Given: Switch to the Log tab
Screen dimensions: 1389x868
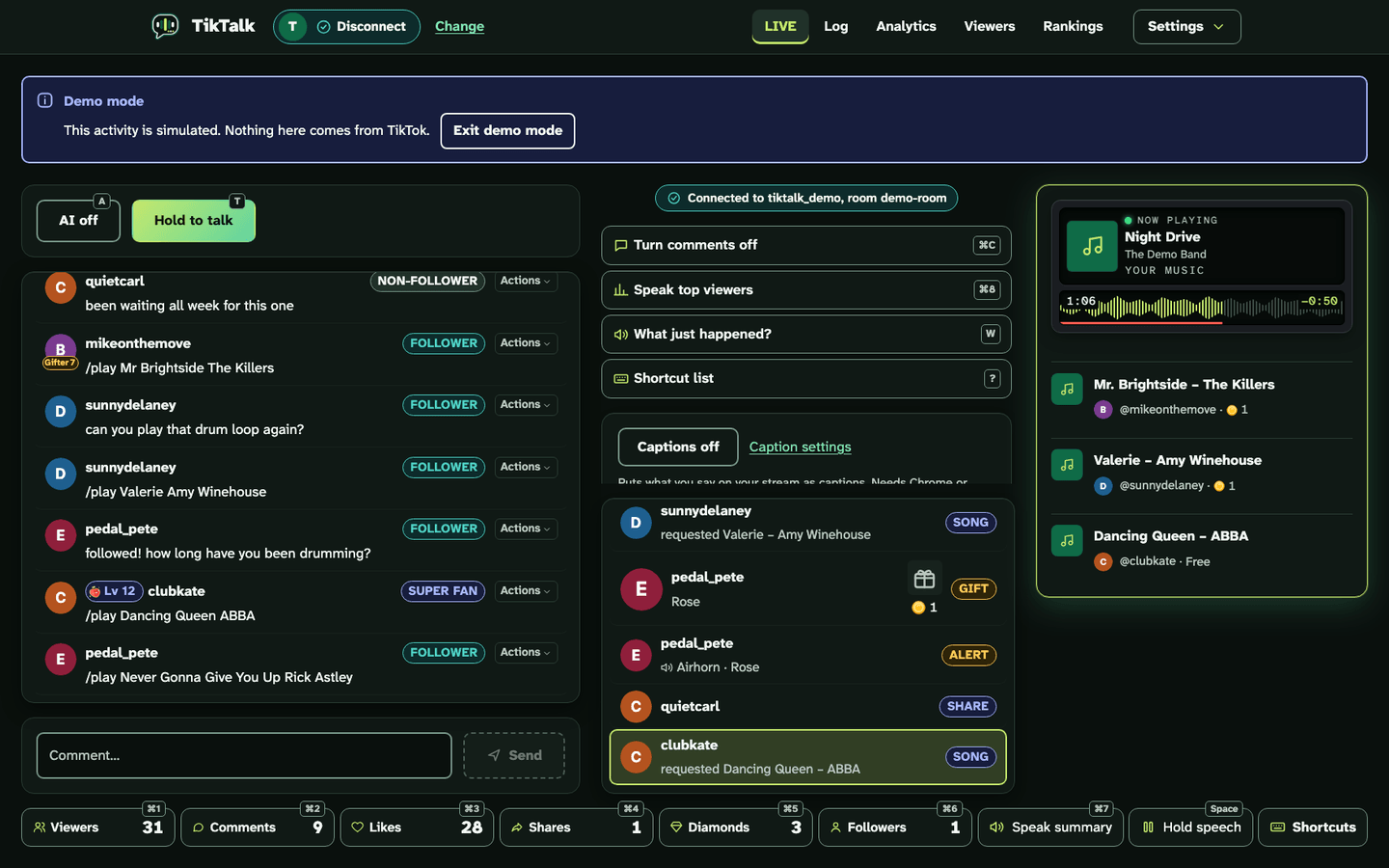Looking at the screenshot, I should pyautogui.click(x=836, y=26).
